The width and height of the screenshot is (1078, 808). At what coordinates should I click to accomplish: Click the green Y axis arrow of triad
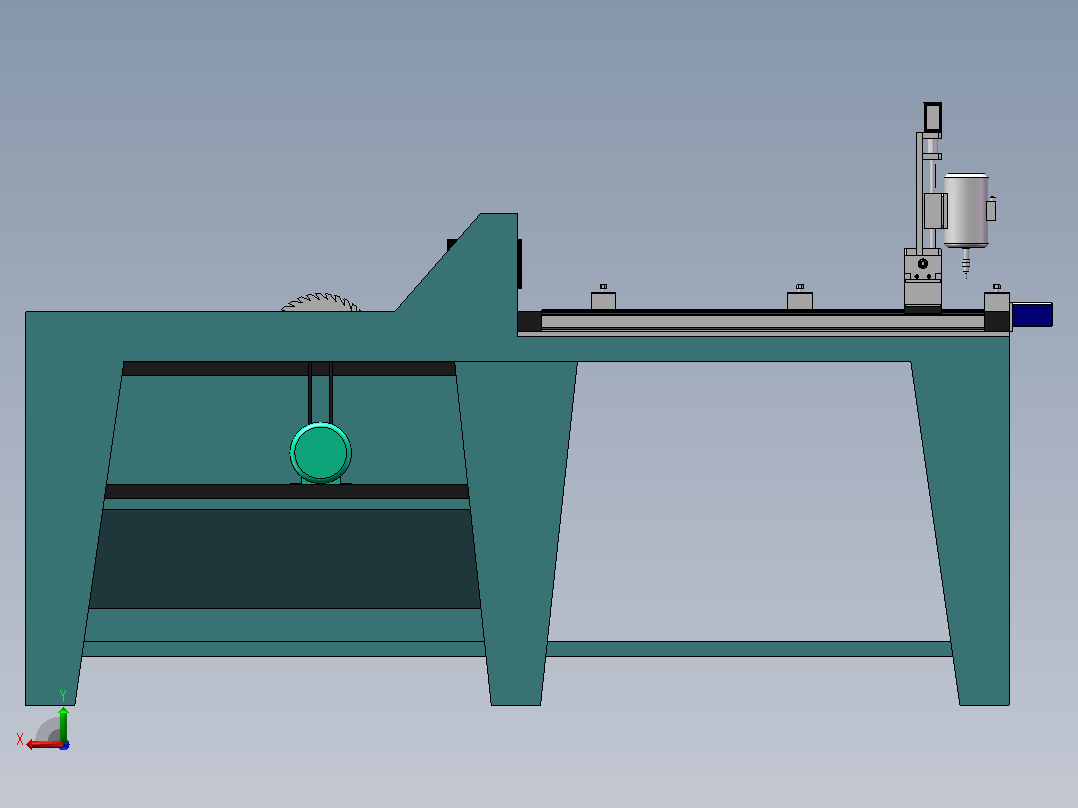pos(63,724)
